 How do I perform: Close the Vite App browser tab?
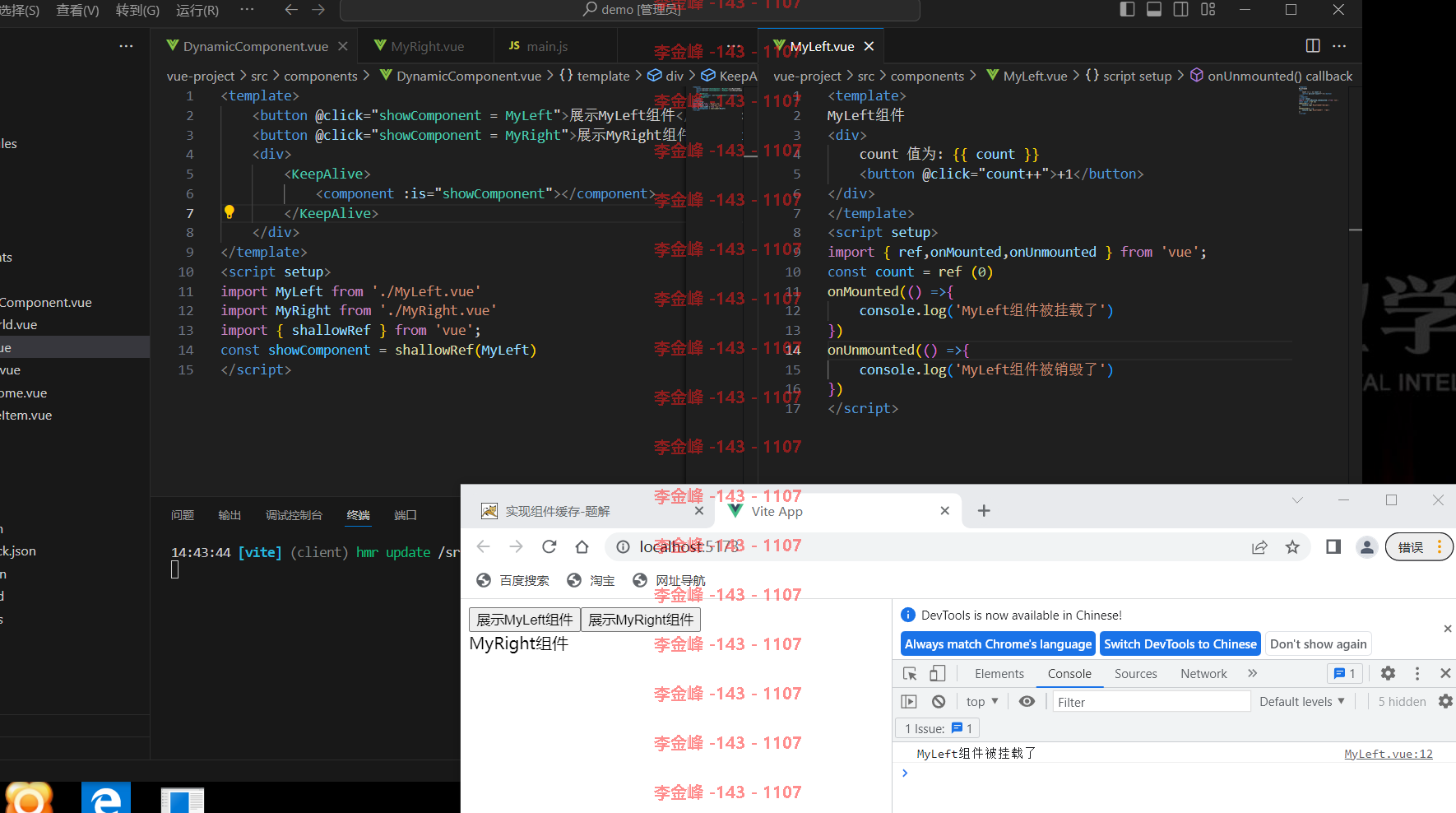pos(944,511)
